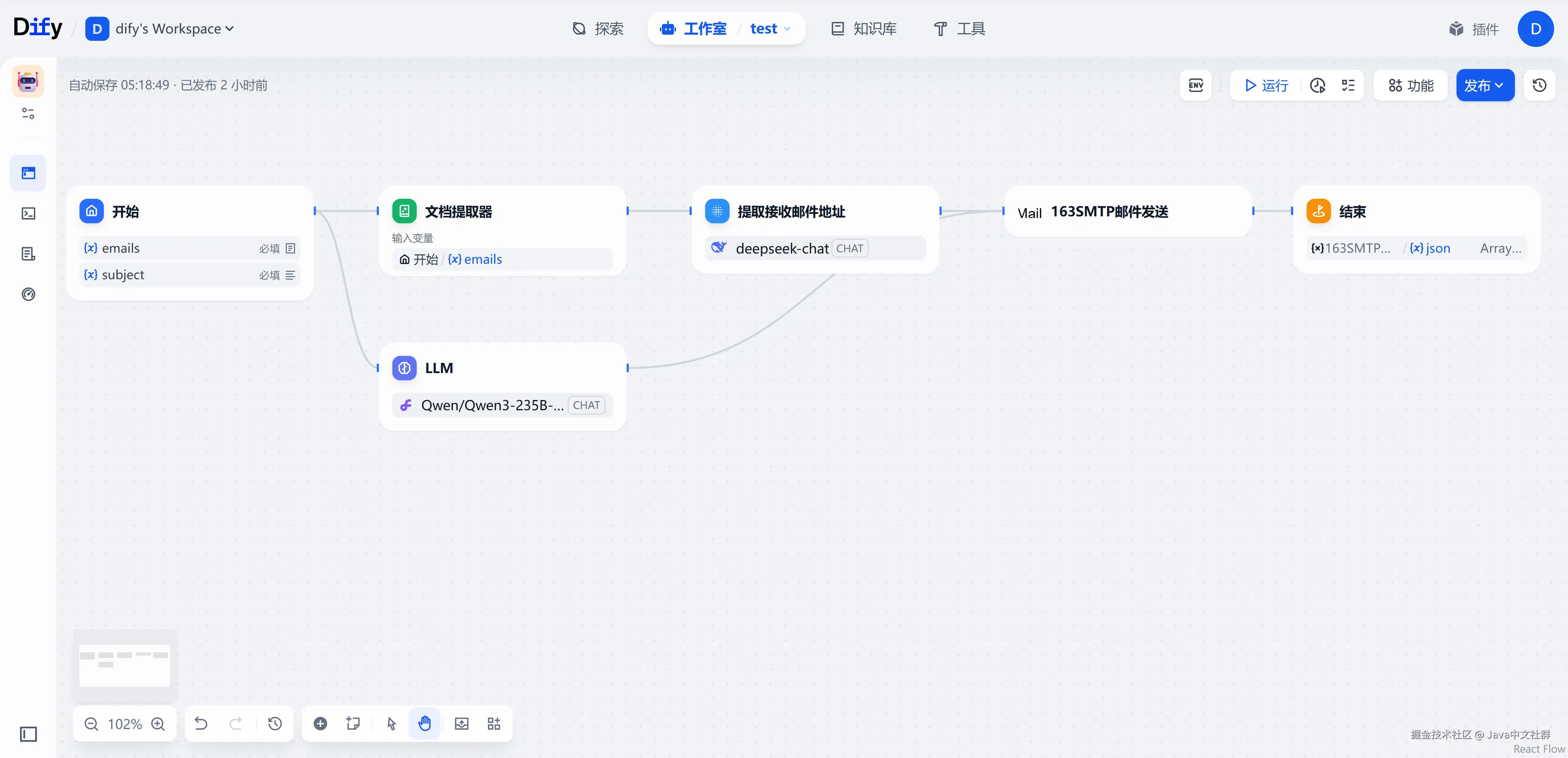The image size is (1568, 758).
Task: Go to the 知识库 knowledge tab
Action: coord(864,29)
